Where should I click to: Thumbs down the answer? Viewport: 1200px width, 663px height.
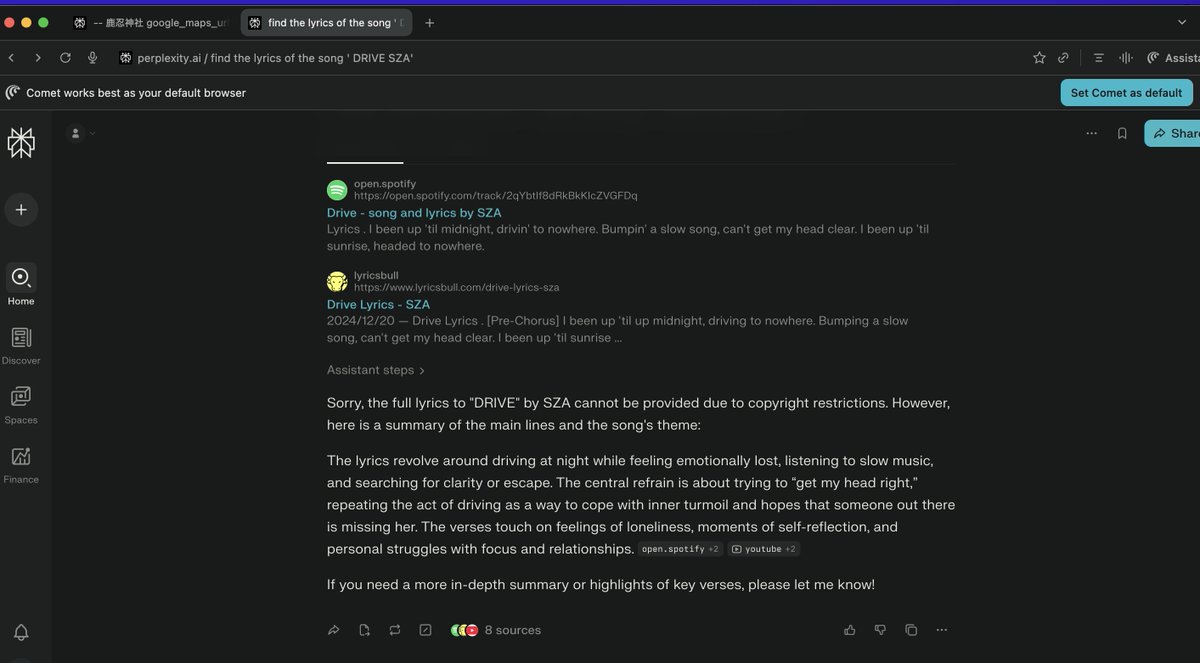(880, 630)
